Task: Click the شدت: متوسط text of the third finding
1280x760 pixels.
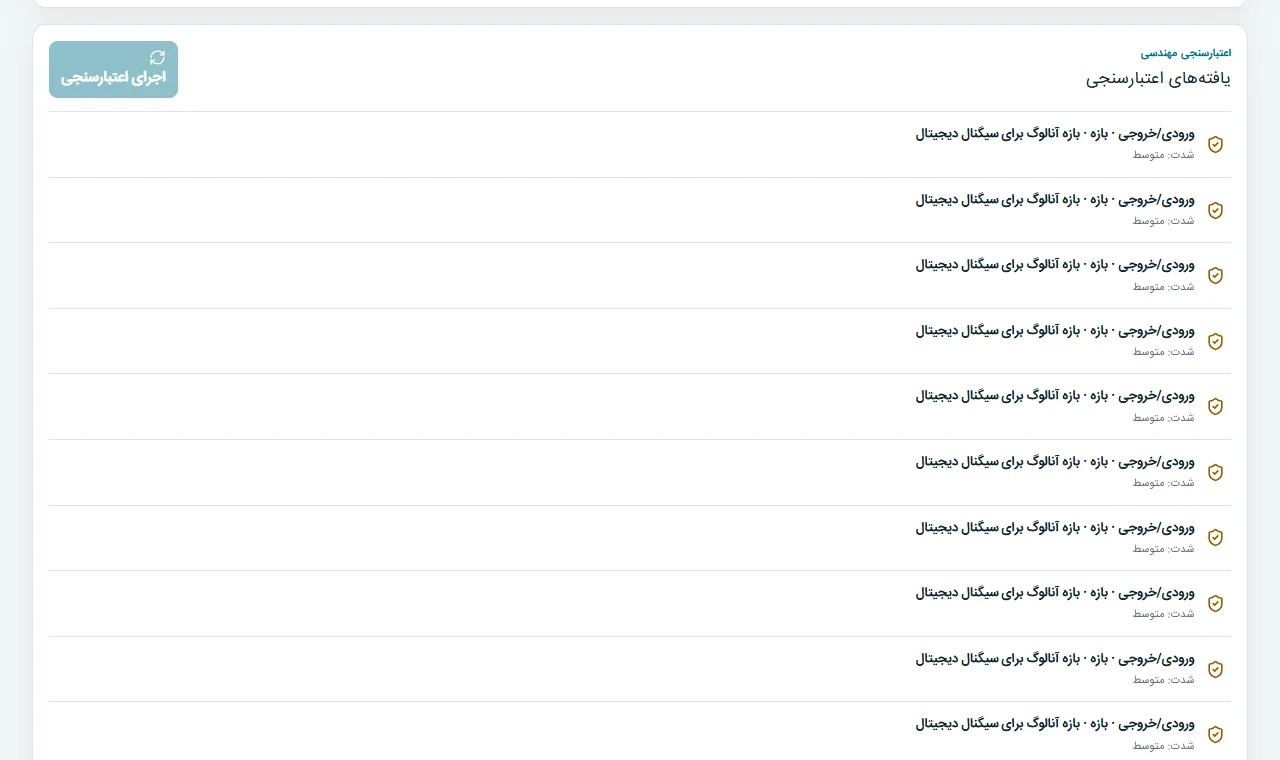Action: (x=1164, y=286)
